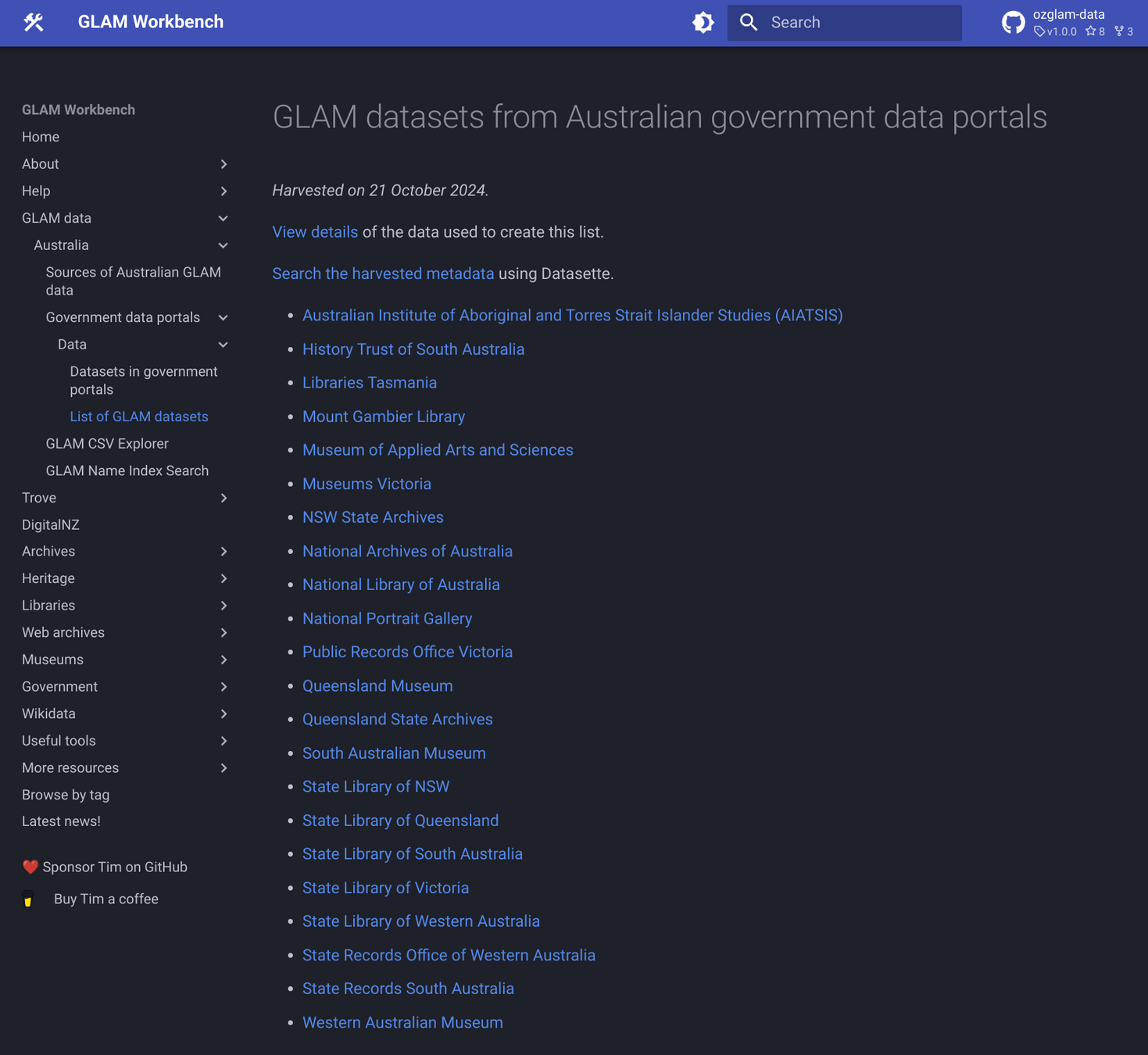Expand the Government section chevron
This screenshot has width=1148, height=1055.
click(x=224, y=687)
